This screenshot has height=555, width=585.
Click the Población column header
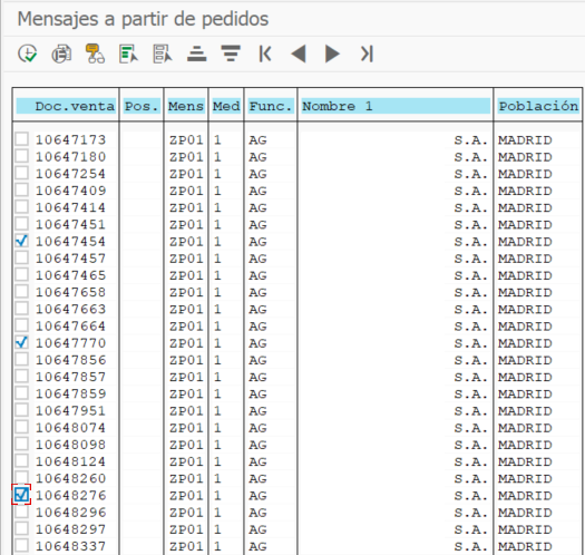(x=538, y=106)
